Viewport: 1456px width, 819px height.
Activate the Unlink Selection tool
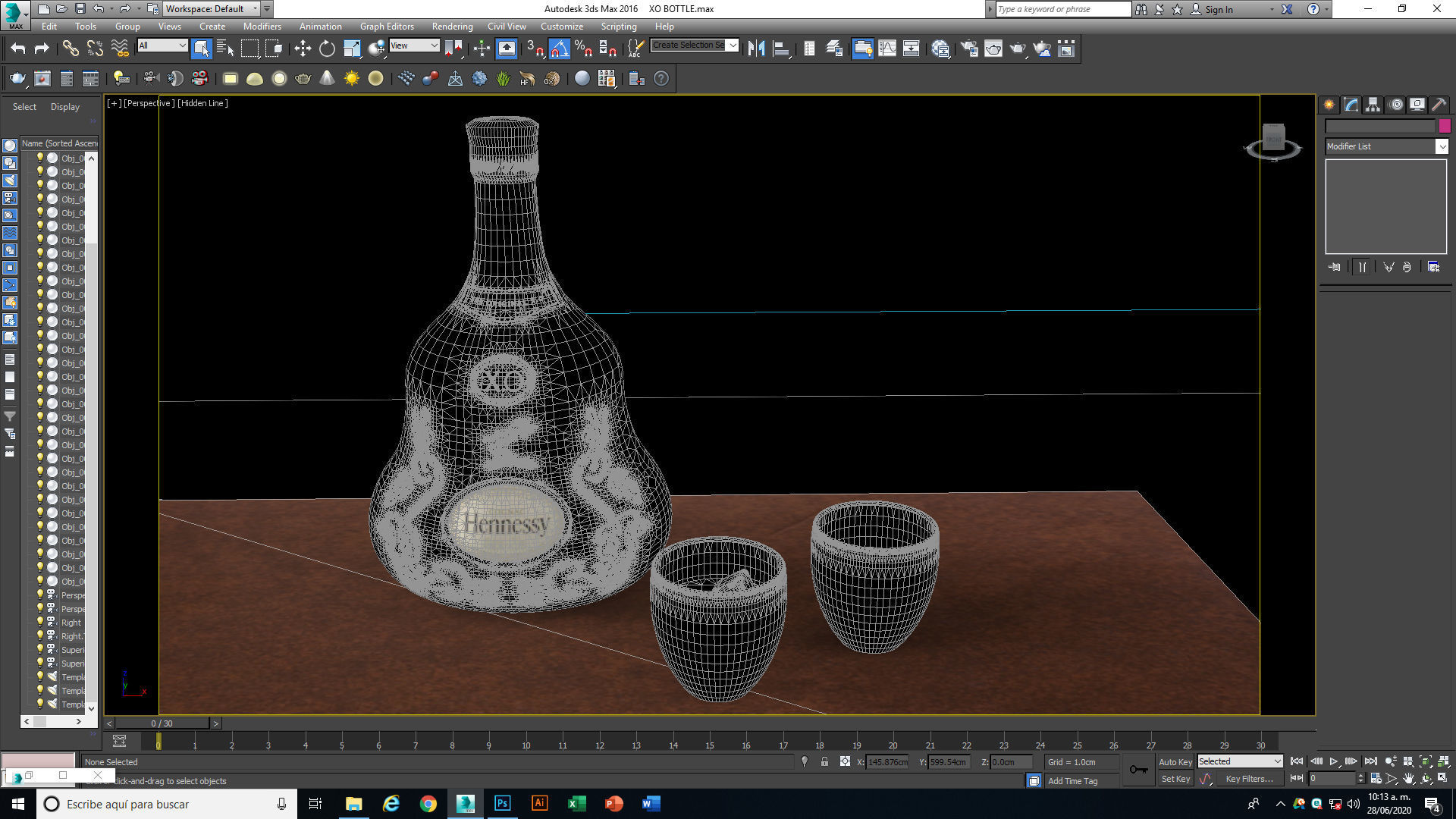95,49
